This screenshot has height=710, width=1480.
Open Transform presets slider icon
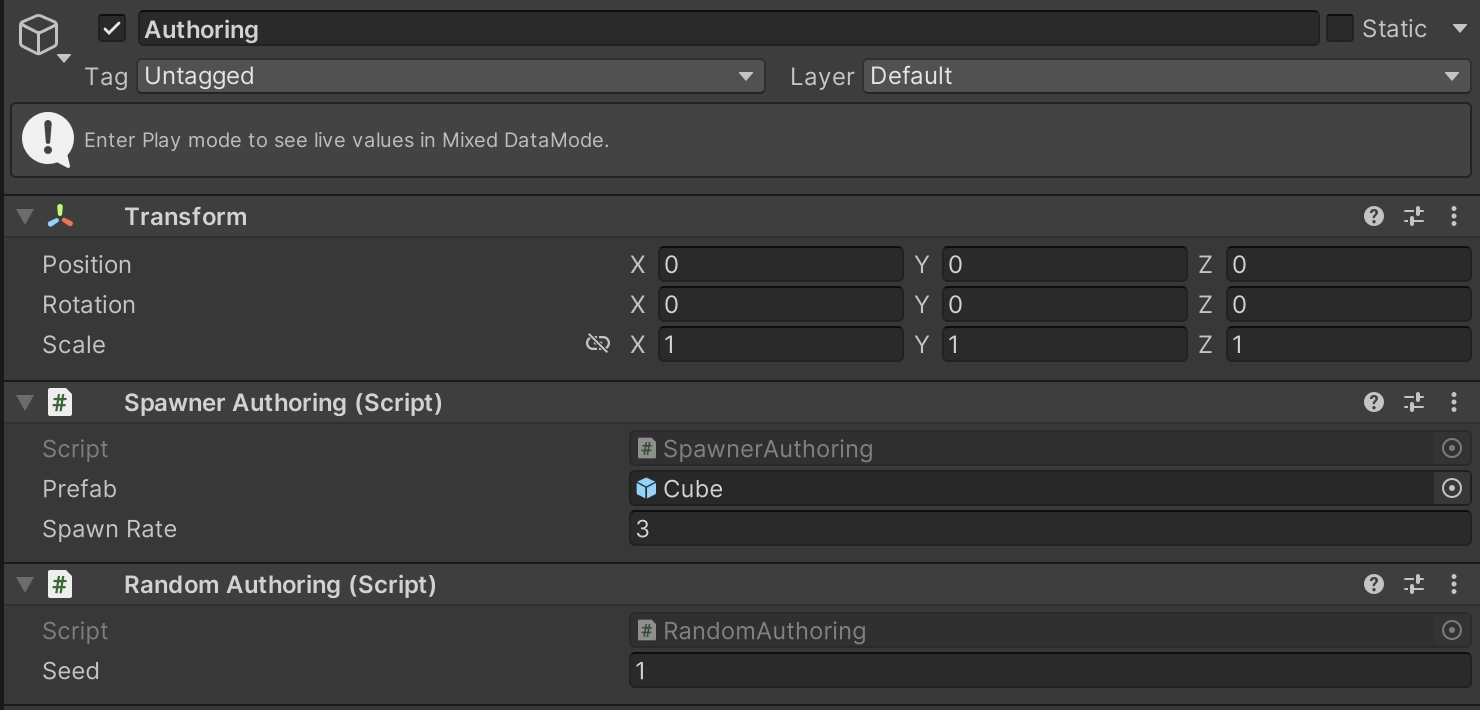[1414, 216]
